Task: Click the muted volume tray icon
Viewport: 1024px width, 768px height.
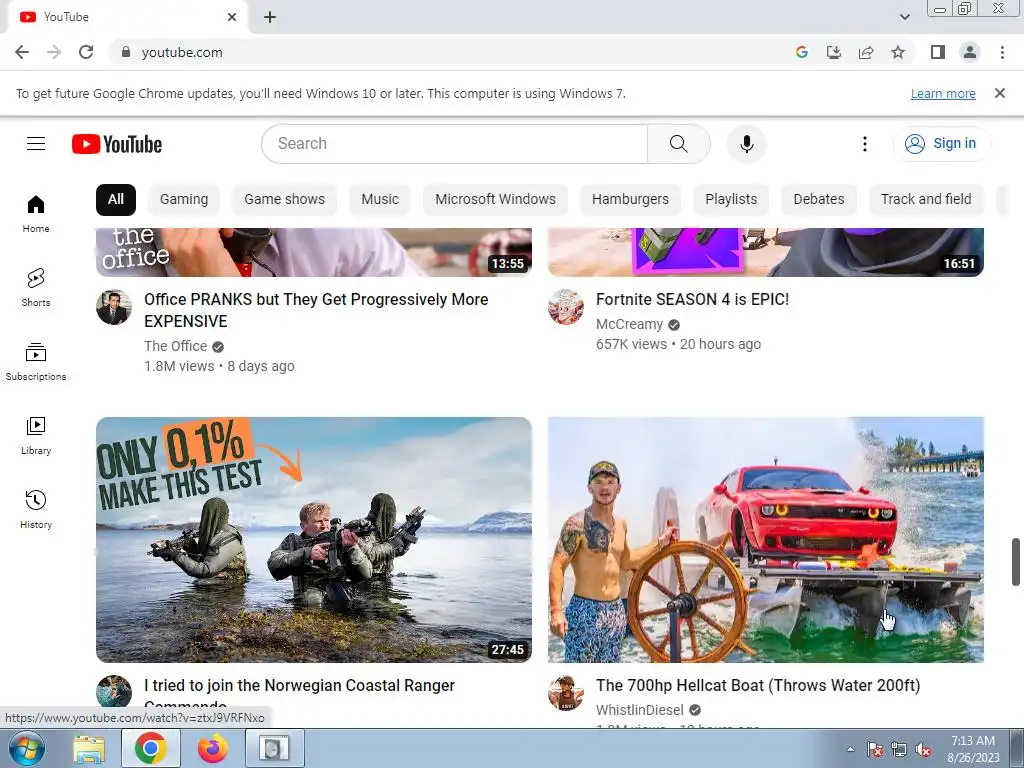Action: click(x=923, y=750)
